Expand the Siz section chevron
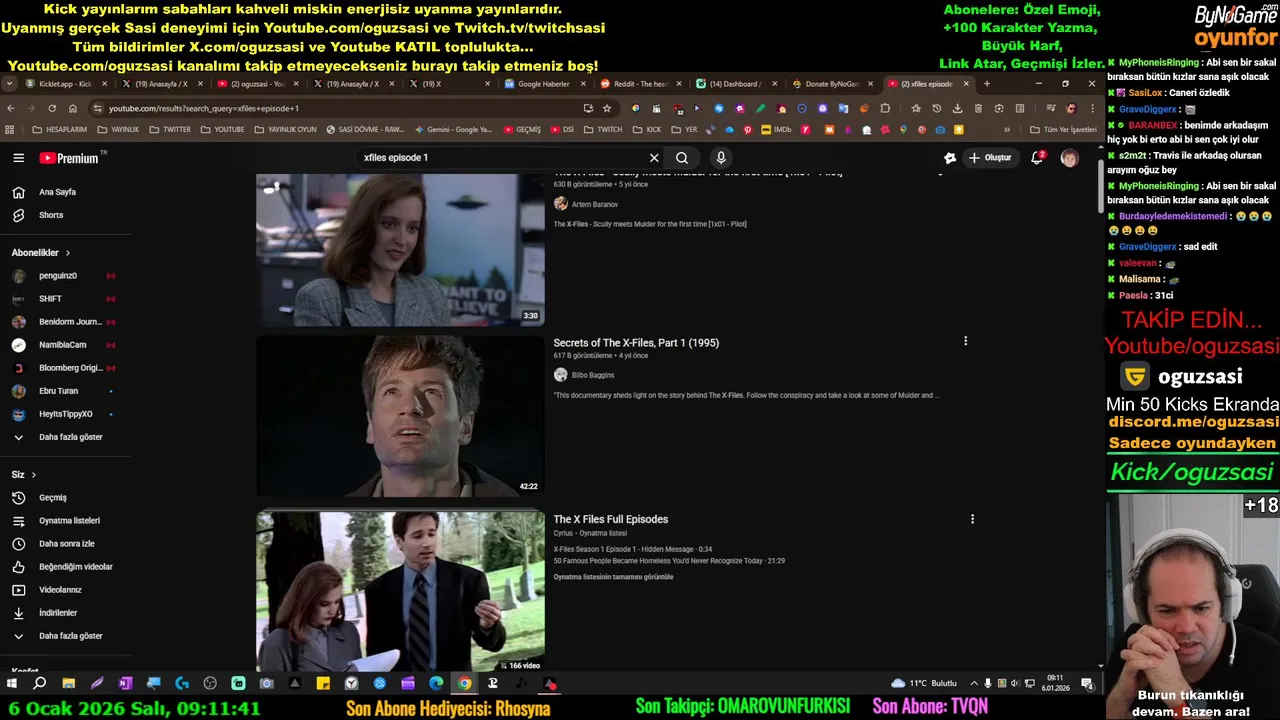 pos(33,475)
